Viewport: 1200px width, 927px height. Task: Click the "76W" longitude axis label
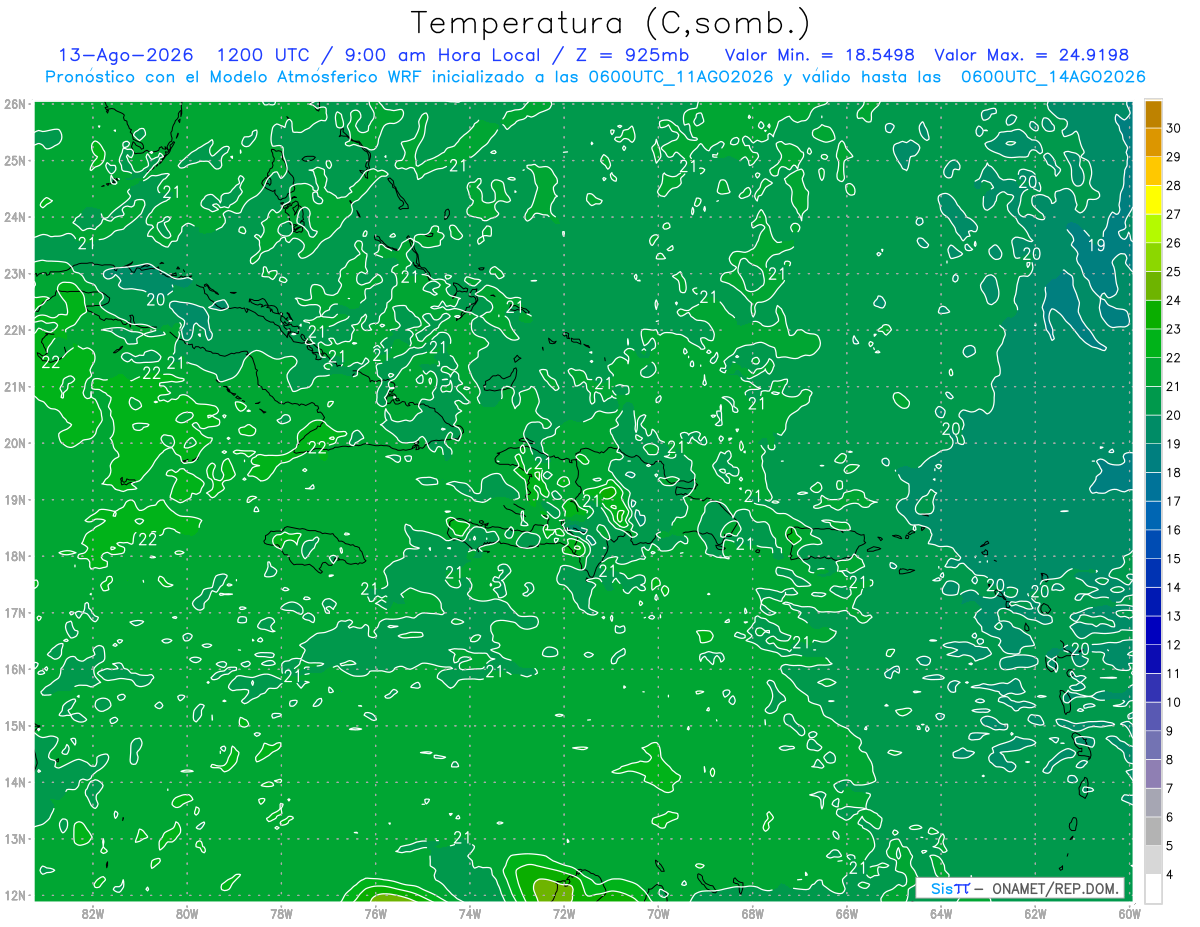(x=375, y=913)
